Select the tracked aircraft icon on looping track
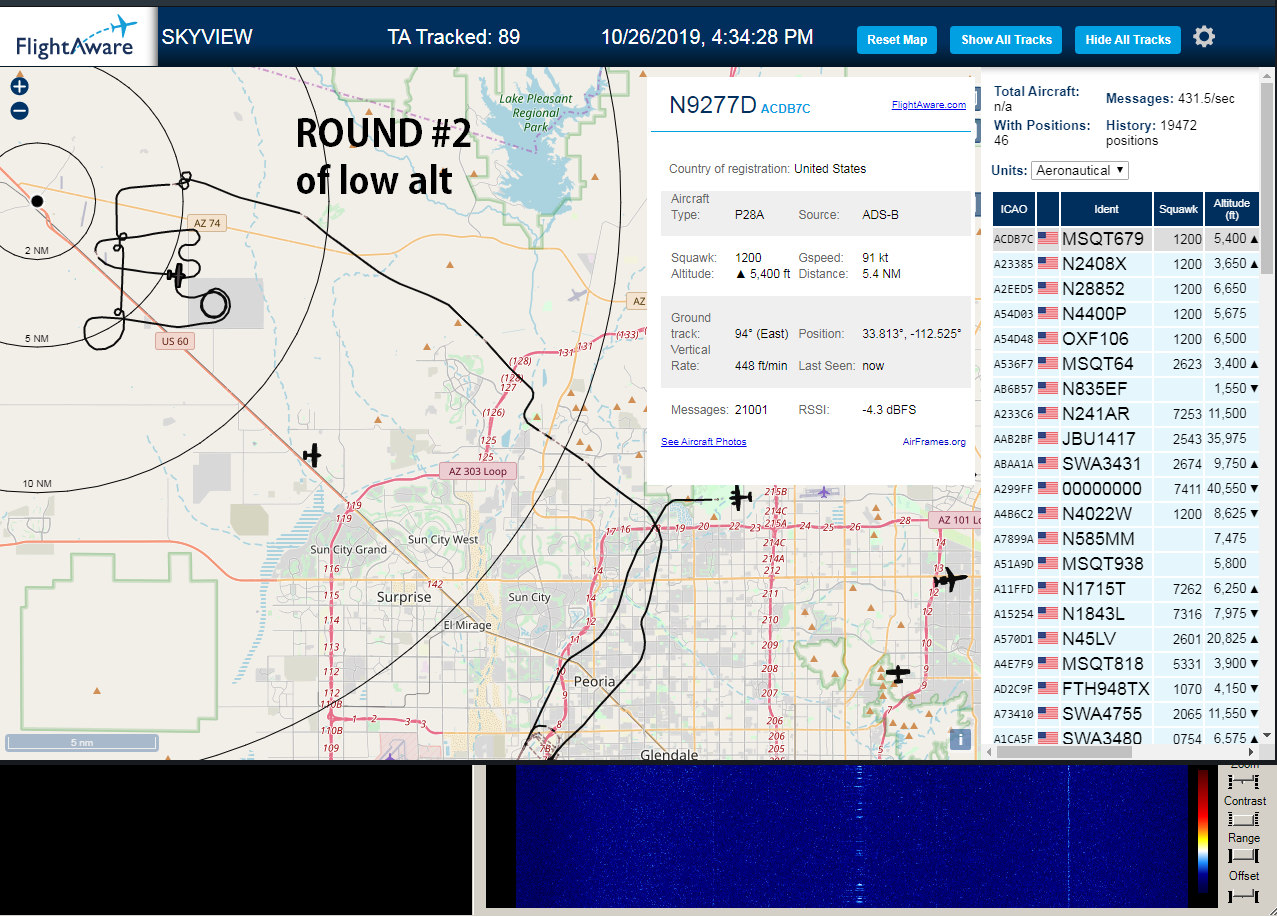 click(177, 274)
